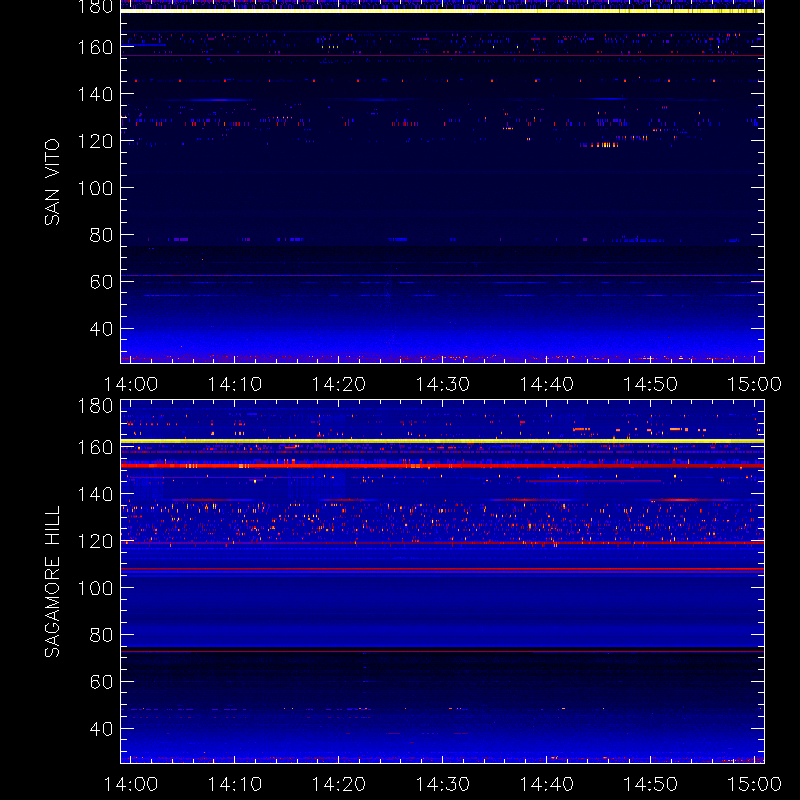Pick the 100 tick label on the Sagamore Hill plot

(x=95, y=588)
